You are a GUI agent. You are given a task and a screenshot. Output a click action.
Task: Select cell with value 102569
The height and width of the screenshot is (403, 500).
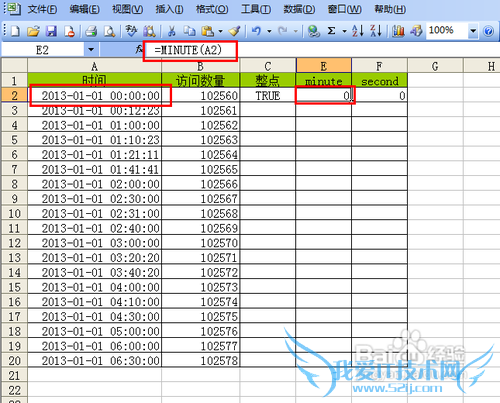point(201,228)
